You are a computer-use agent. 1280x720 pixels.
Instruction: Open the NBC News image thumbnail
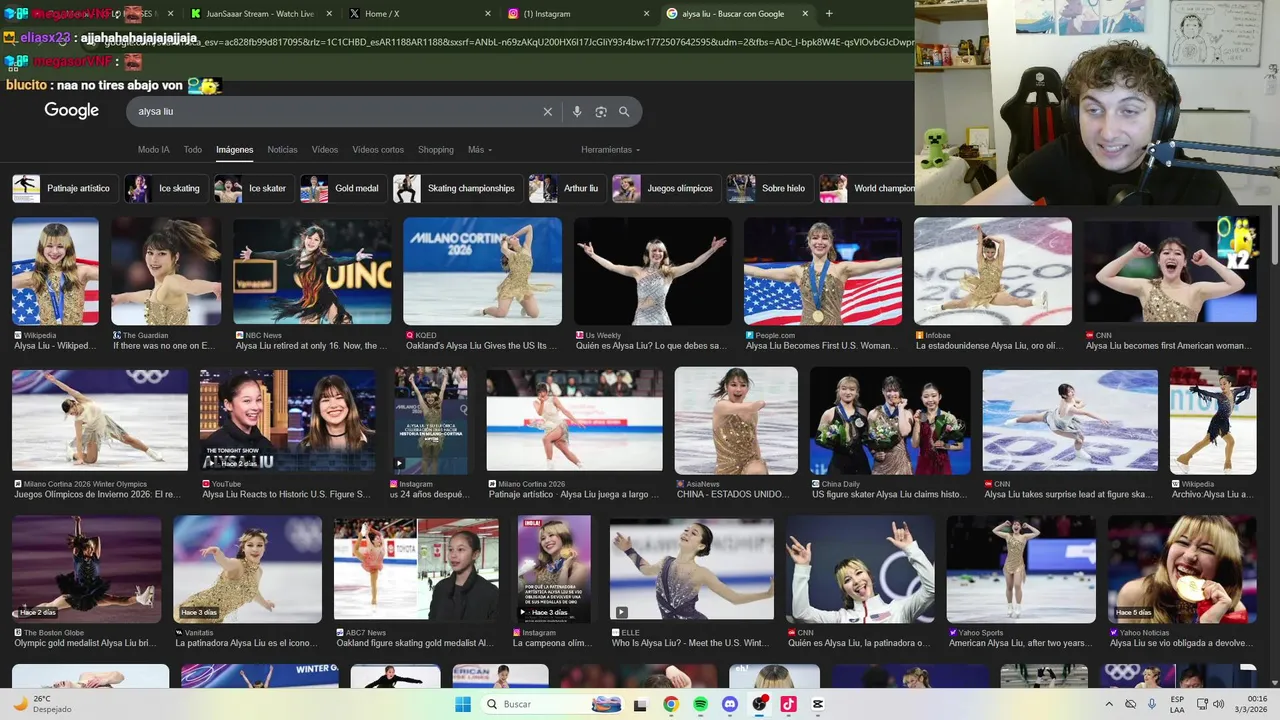pos(312,271)
